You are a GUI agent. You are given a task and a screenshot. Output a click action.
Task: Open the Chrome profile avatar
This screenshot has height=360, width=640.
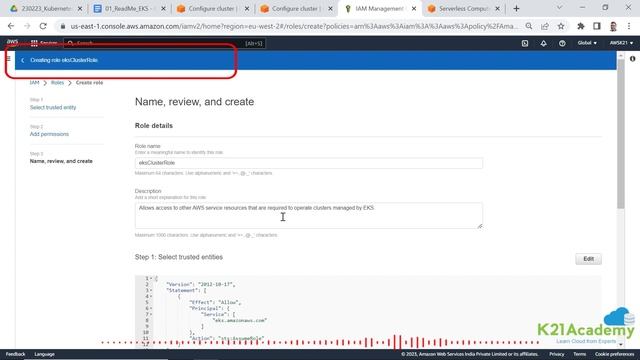[x=613, y=26]
